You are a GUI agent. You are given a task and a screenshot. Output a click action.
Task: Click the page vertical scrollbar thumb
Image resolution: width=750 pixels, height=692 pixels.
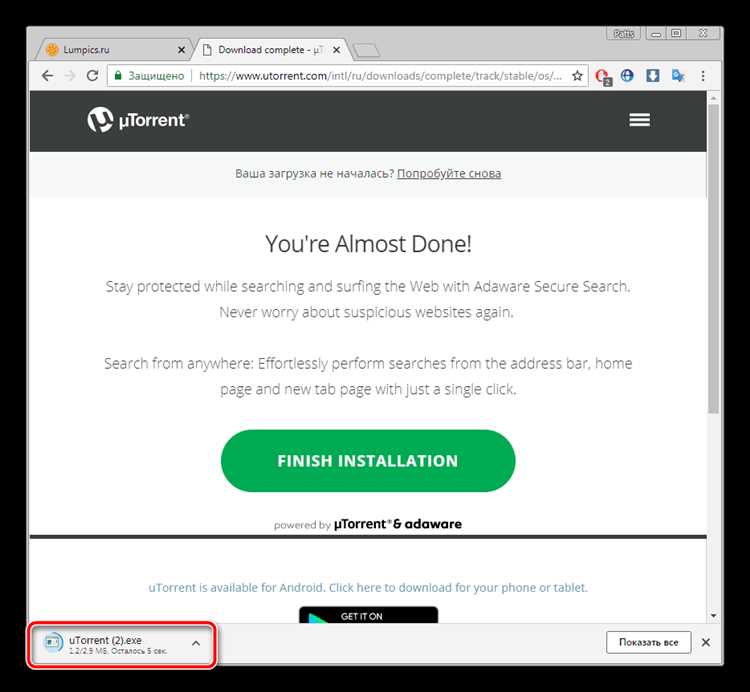(x=713, y=258)
